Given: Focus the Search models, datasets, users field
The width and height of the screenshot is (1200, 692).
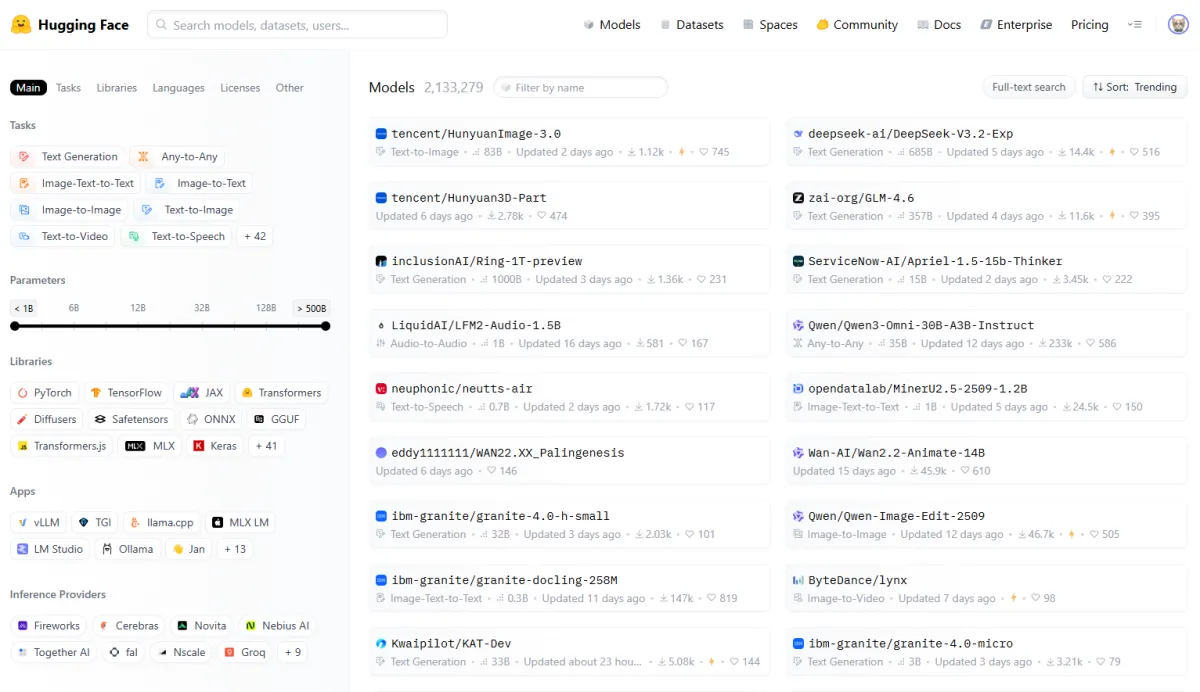Looking at the screenshot, I should coord(297,25).
